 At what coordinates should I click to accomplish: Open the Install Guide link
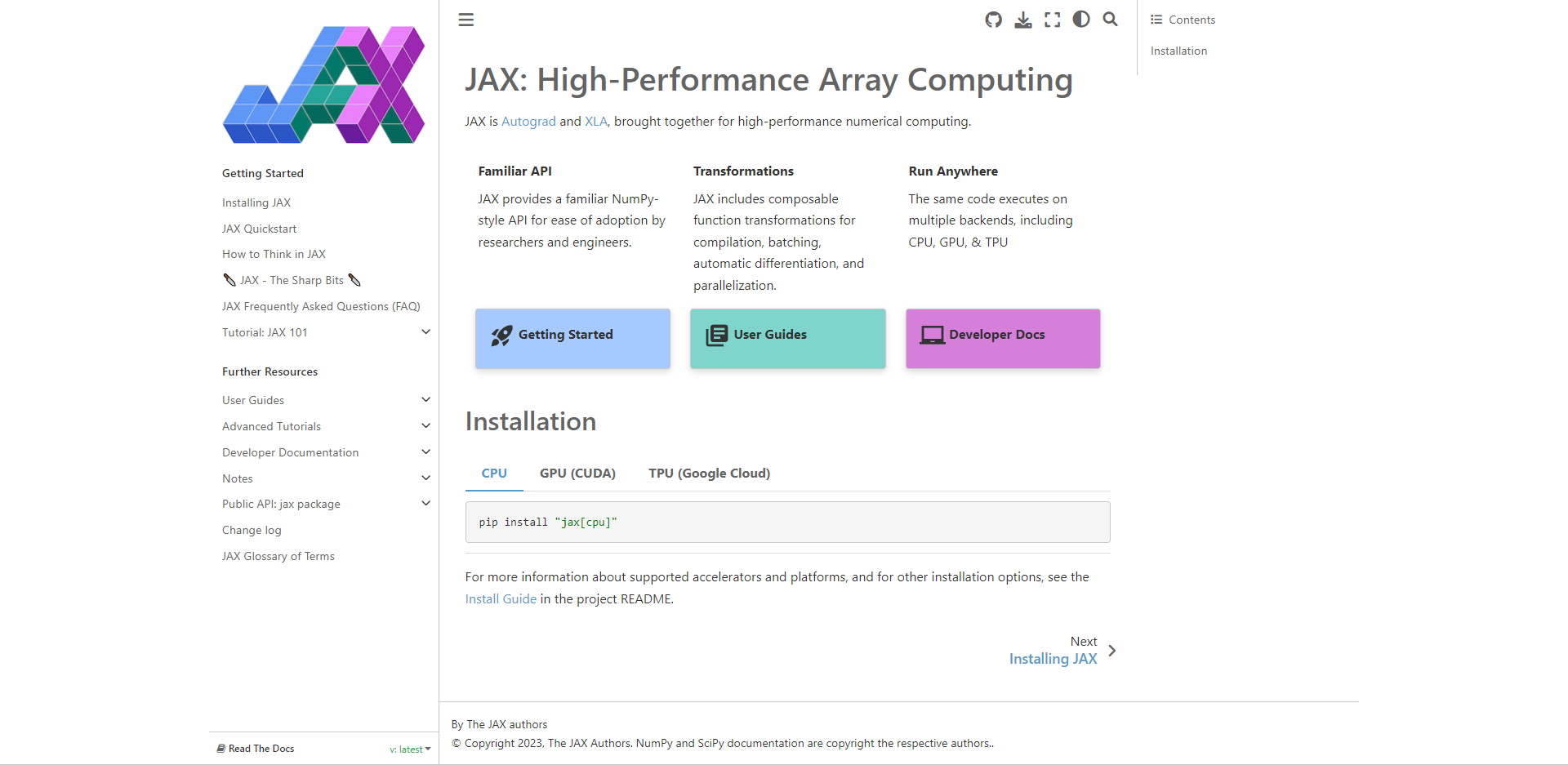(501, 599)
